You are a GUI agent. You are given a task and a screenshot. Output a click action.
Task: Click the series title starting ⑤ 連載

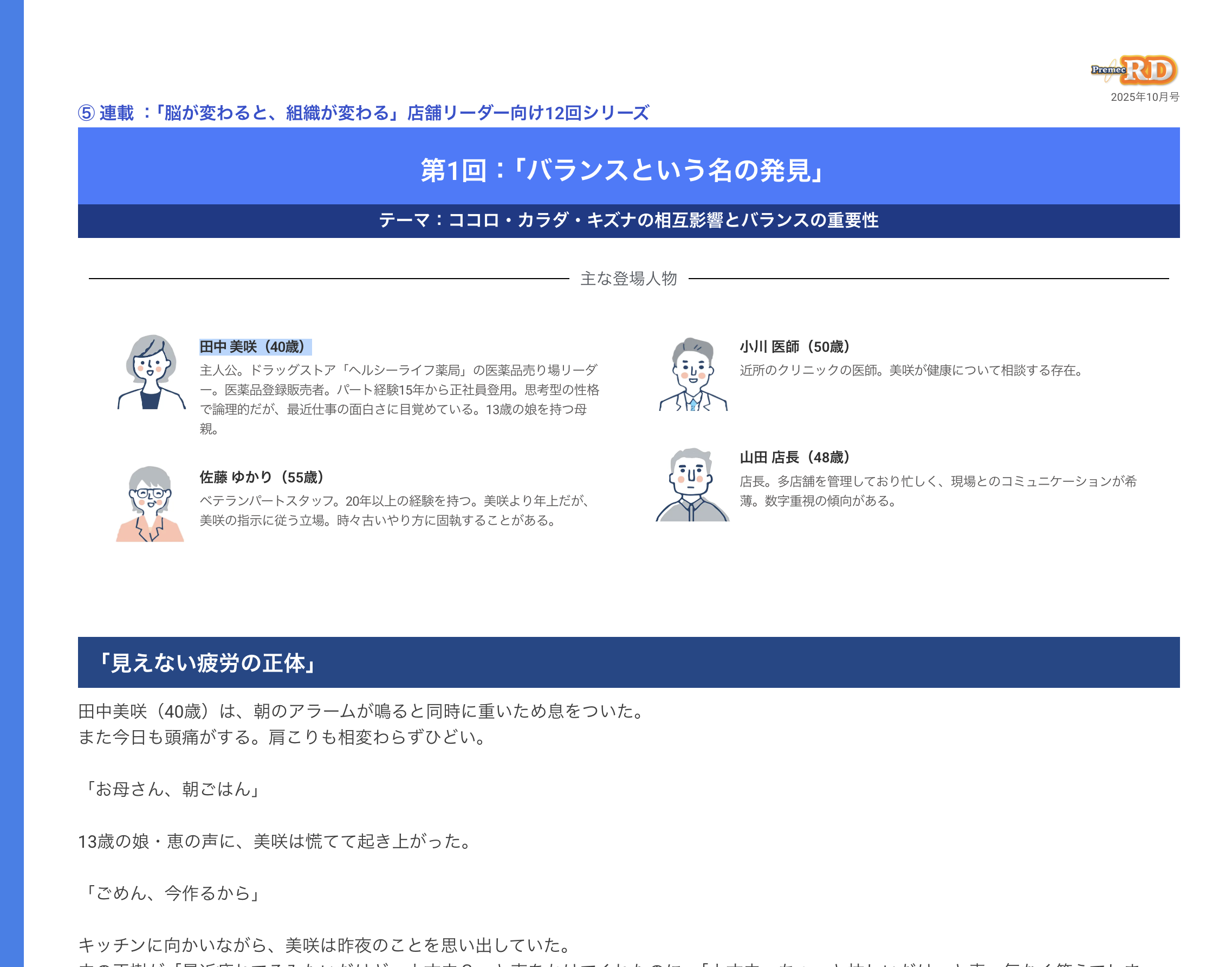click(x=364, y=113)
